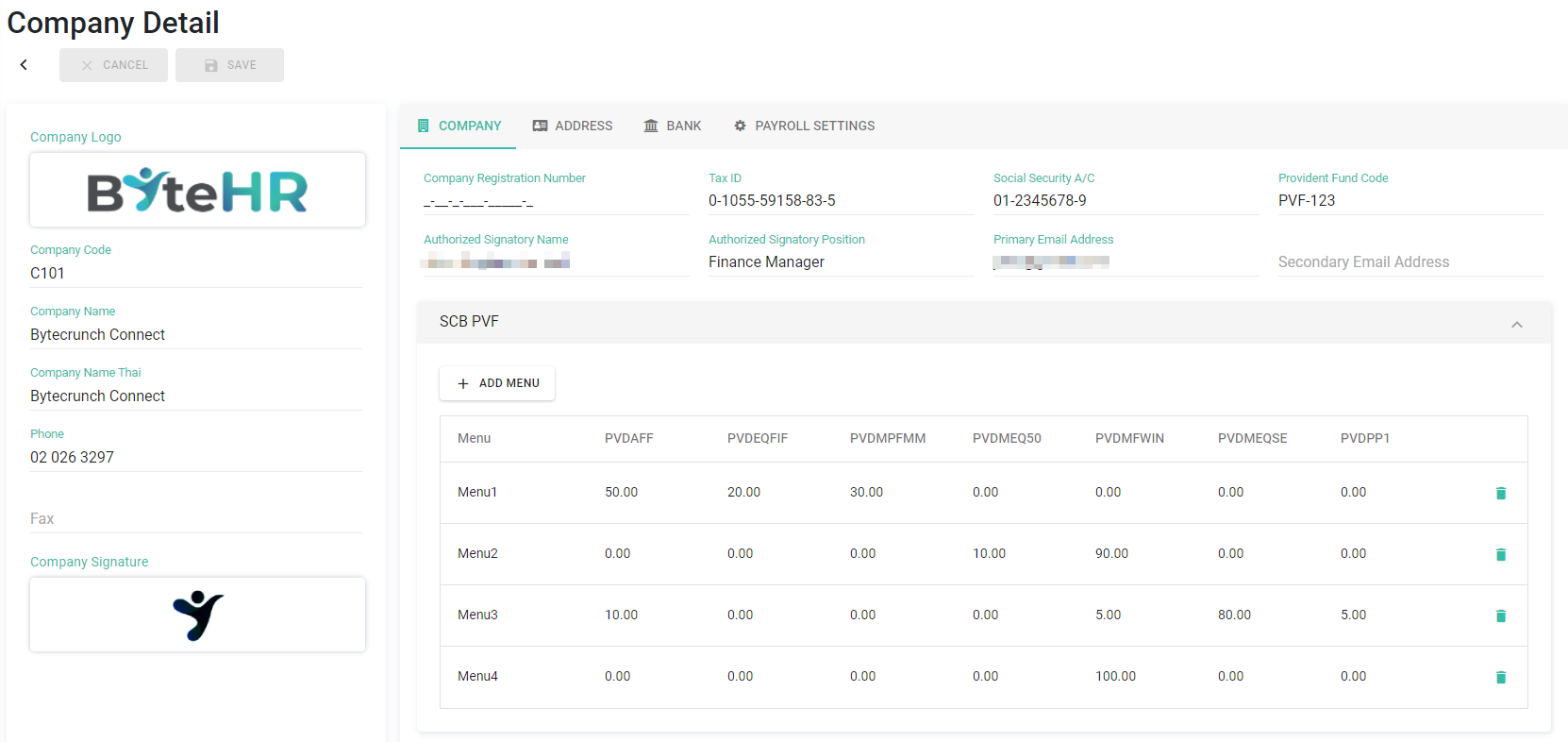Click the PVDMPFMM column header

click(888, 439)
